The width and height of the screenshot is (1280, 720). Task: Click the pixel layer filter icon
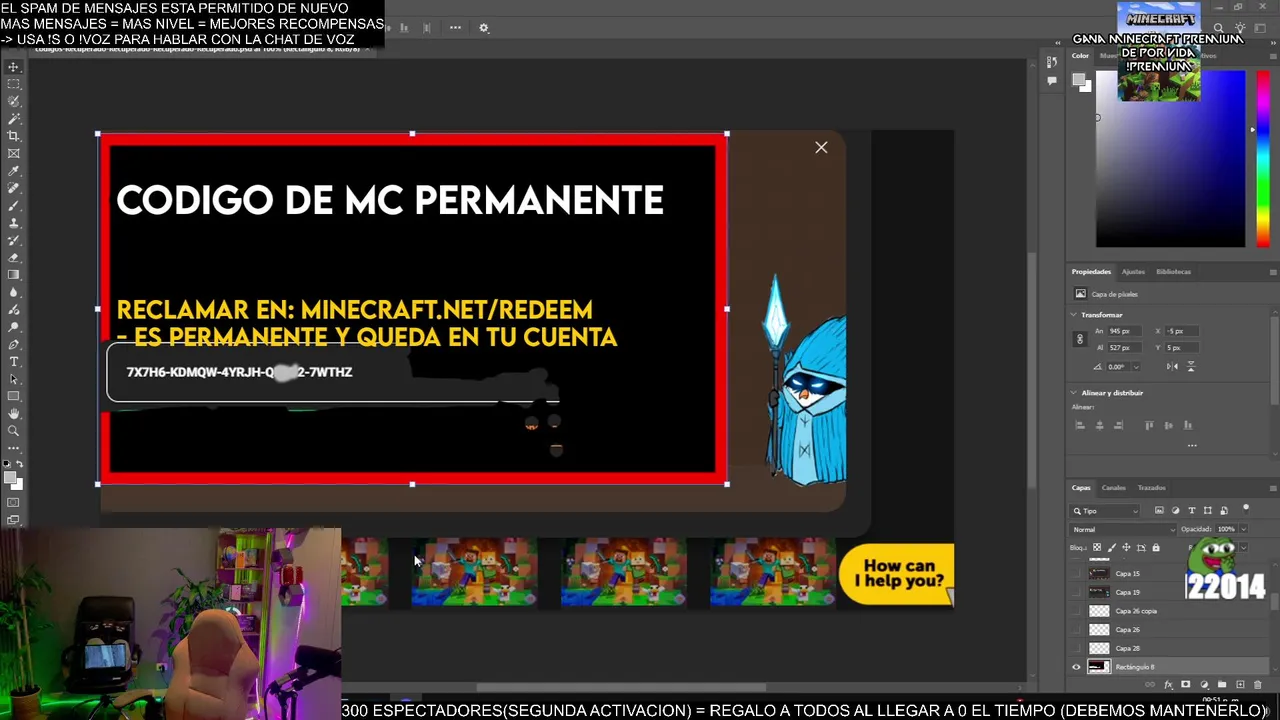[x=1159, y=511]
